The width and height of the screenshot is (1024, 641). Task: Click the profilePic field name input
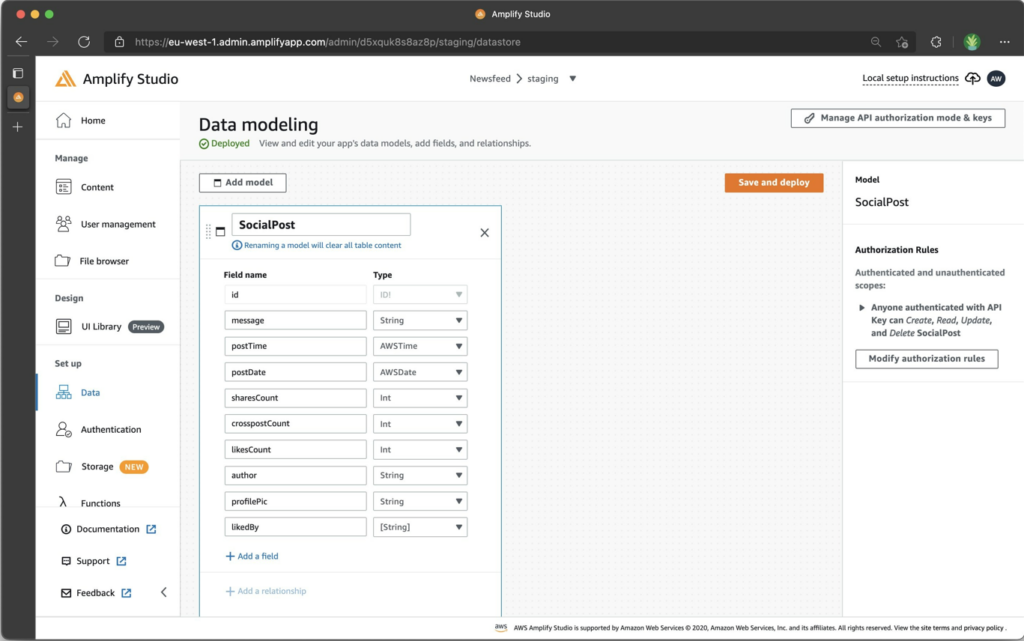[x=295, y=501]
